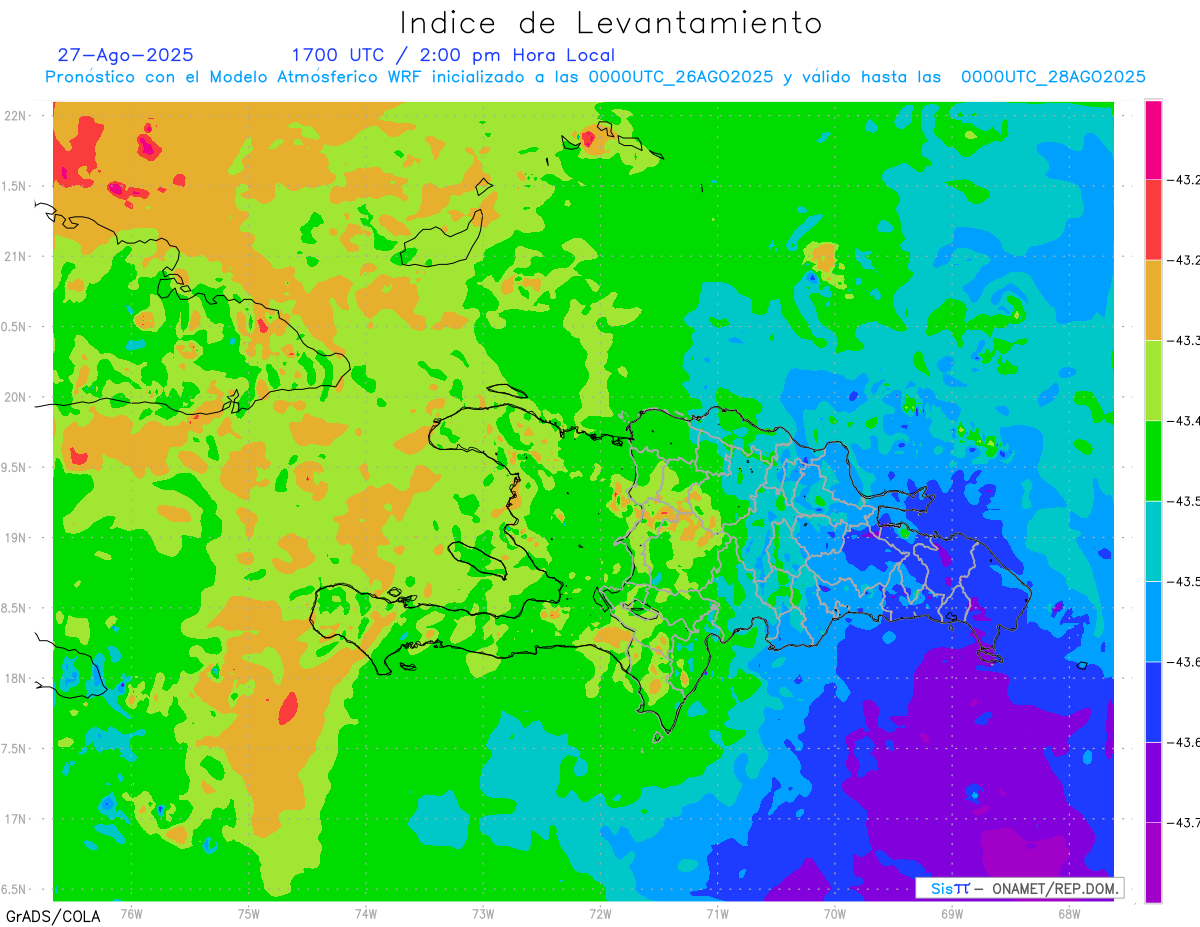Image resolution: width=1200 pixels, height=927 pixels.
Task: Select the light blue color bar swatch
Action: 1153,621
